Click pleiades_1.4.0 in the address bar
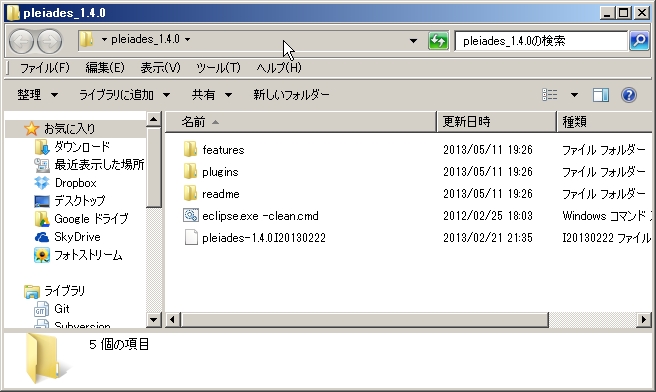Screen dimensions: 656x392 click(145, 39)
